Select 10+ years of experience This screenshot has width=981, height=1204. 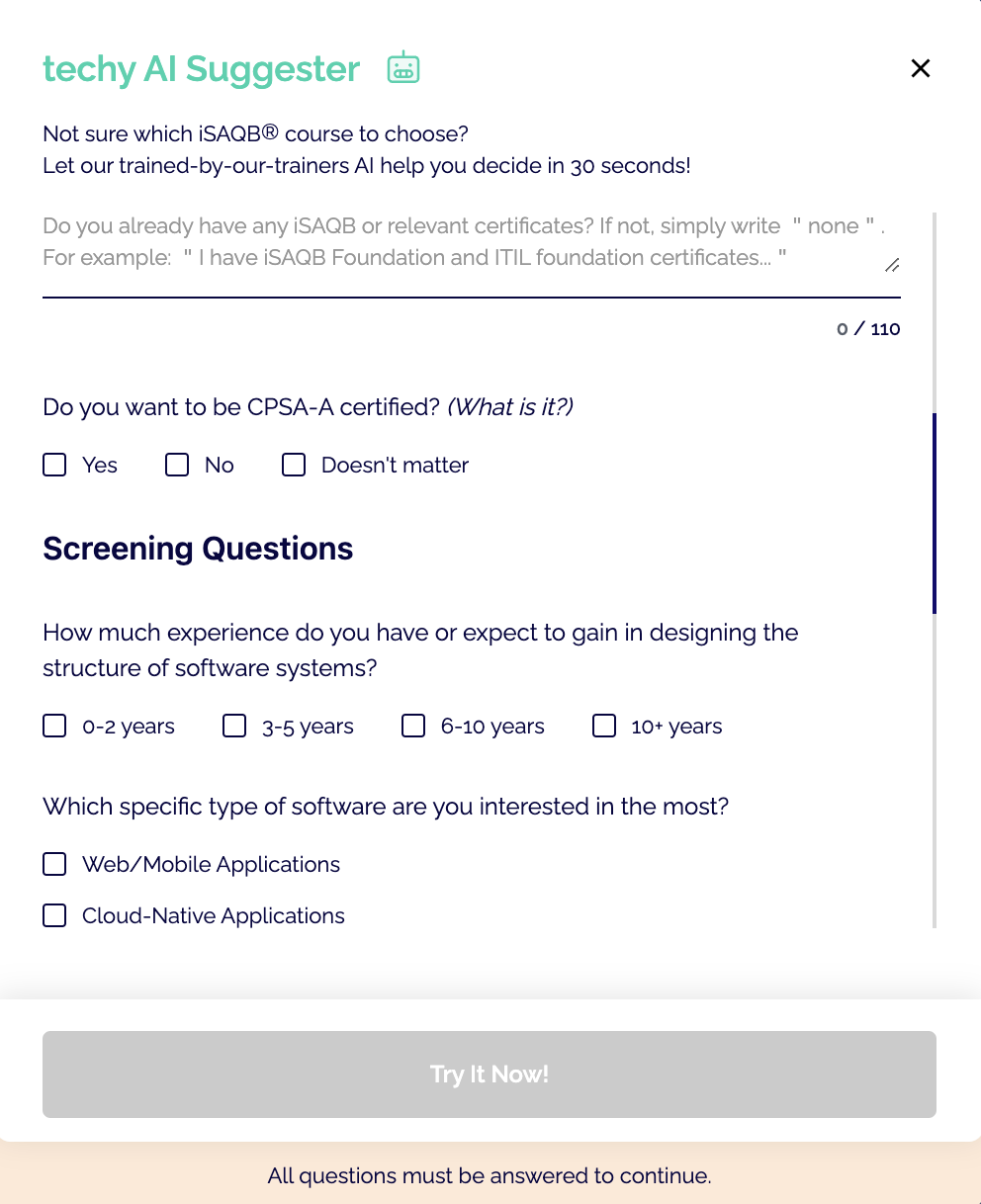click(603, 726)
